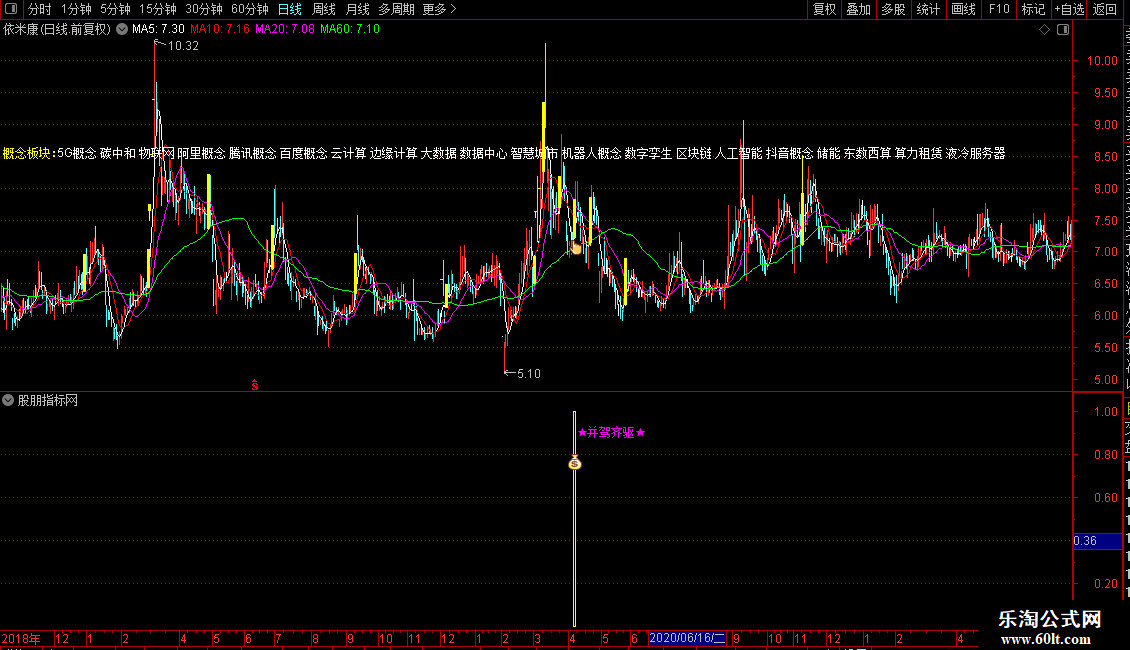1130x650 pixels.
Task: Click the 区块链 concept sector
Action: click(693, 153)
